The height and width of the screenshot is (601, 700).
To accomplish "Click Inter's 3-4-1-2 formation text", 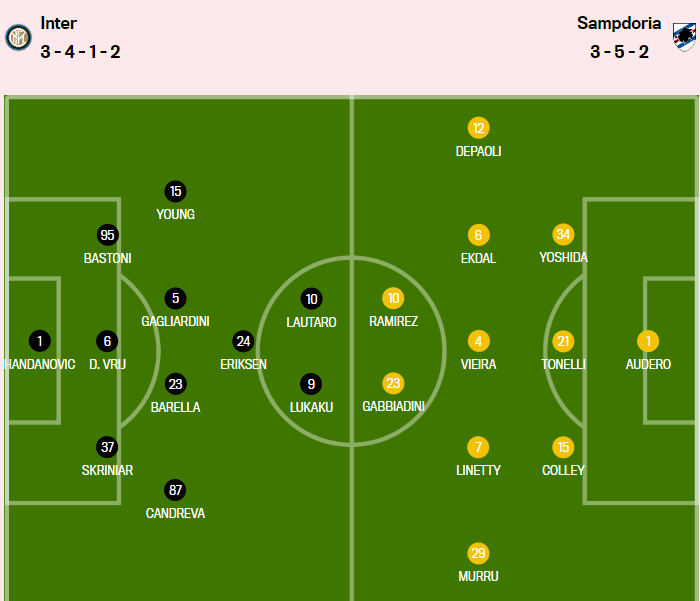I will pyautogui.click(x=81, y=52).
